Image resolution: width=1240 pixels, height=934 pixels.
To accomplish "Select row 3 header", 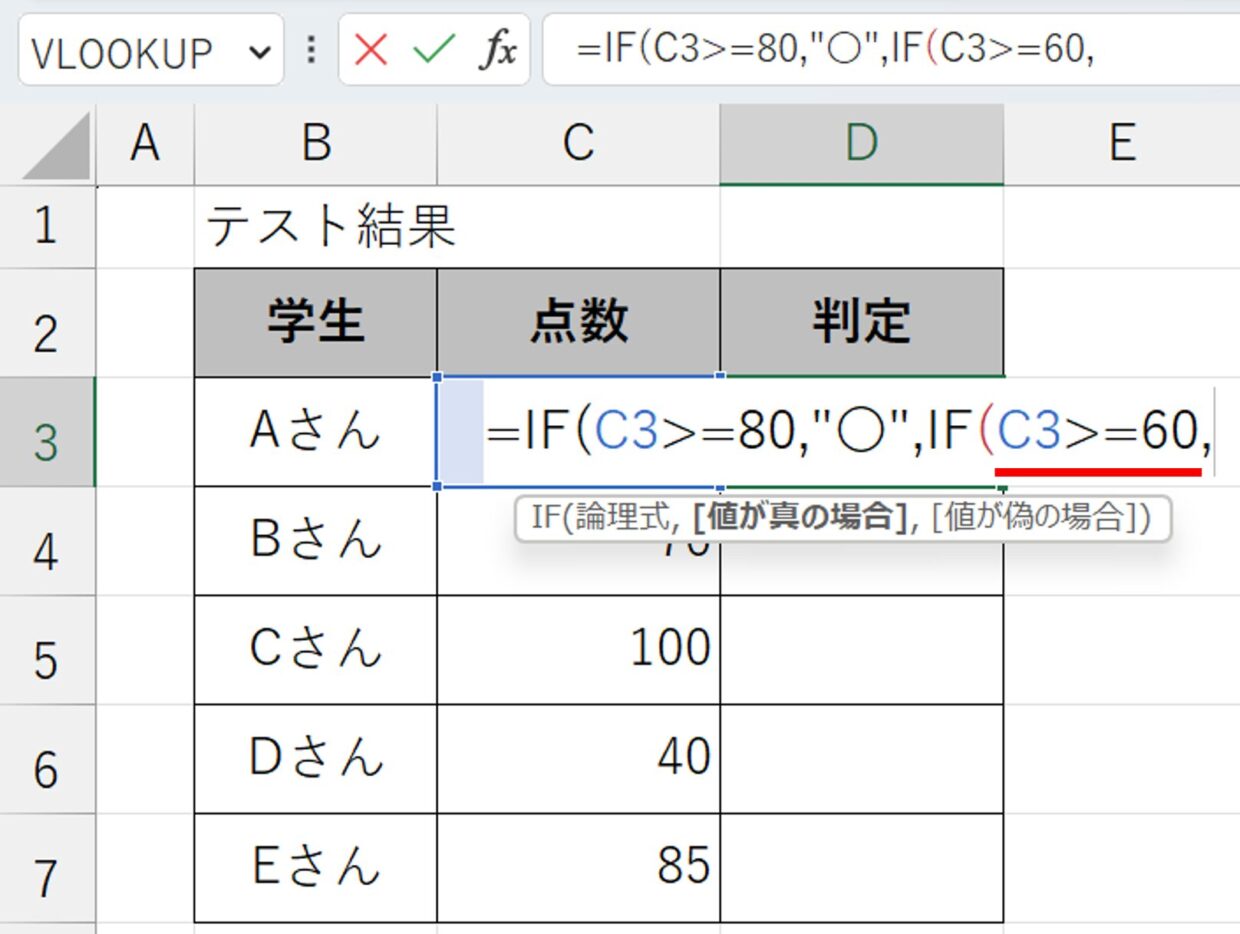I will [47, 432].
